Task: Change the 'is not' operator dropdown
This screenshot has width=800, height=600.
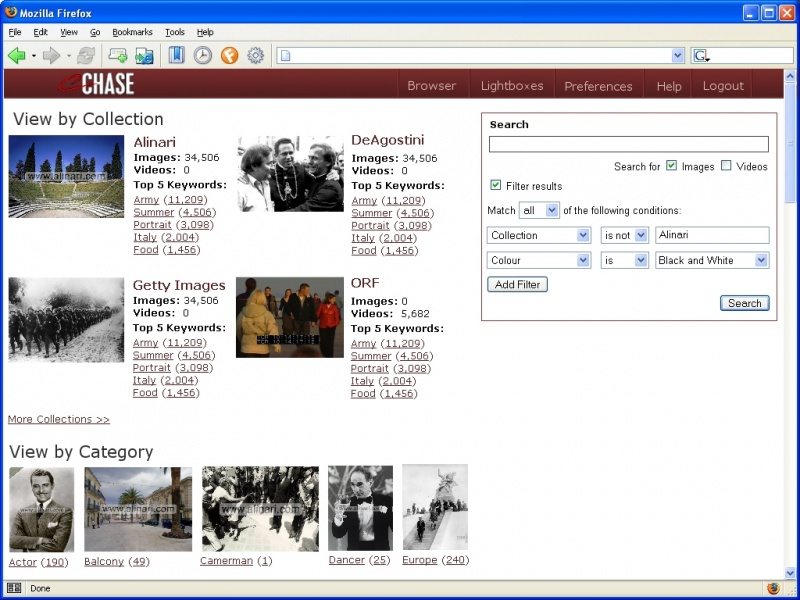Action: (x=624, y=235)
